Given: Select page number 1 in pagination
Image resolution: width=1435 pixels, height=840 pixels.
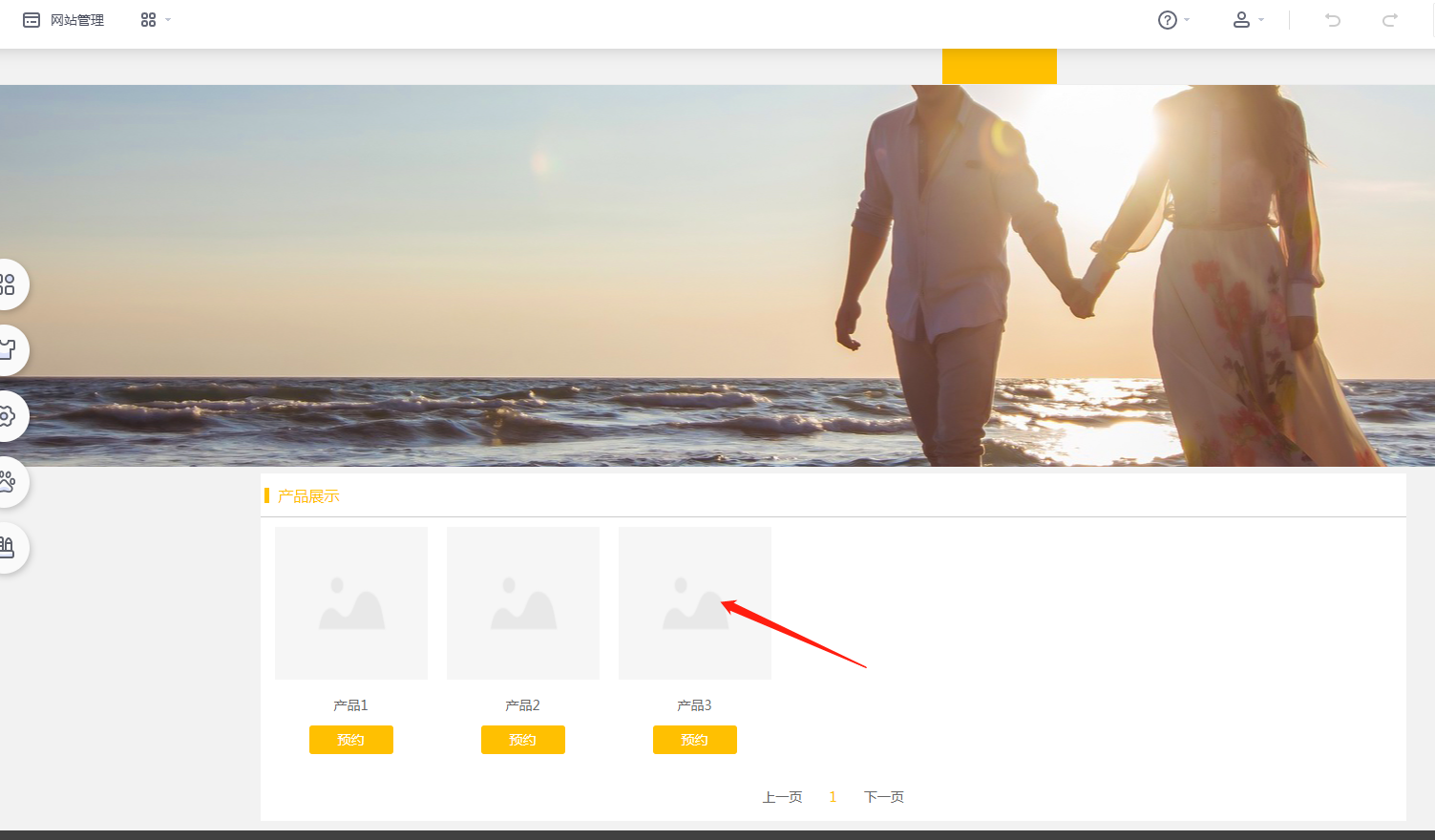Looking at the screenshot, I should pyautogui.click(x=833, y=797).
